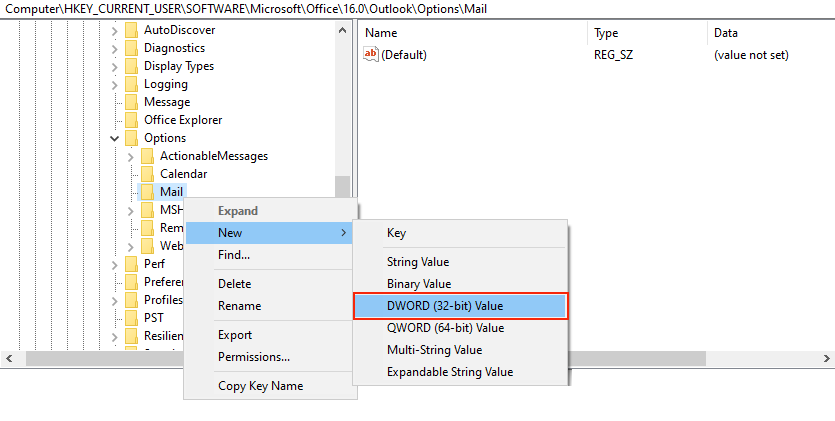Choose DWORD (32-bit) Value from submenu
Viewport: 835px width, 421px height.
point(460,305)
